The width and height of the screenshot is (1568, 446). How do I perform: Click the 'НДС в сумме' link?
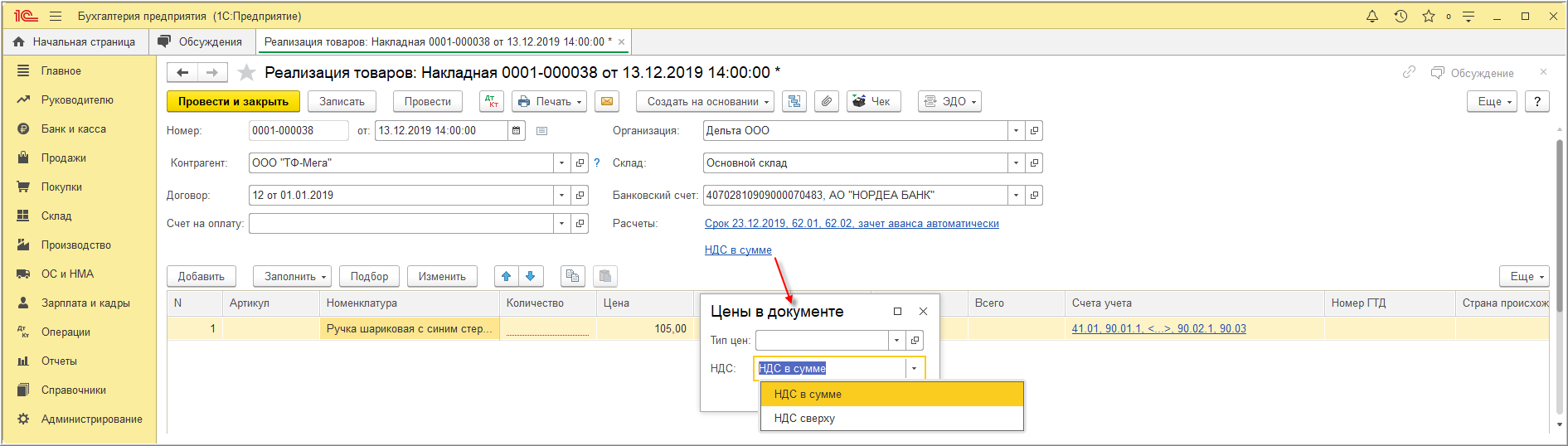(x=738, y=250)
